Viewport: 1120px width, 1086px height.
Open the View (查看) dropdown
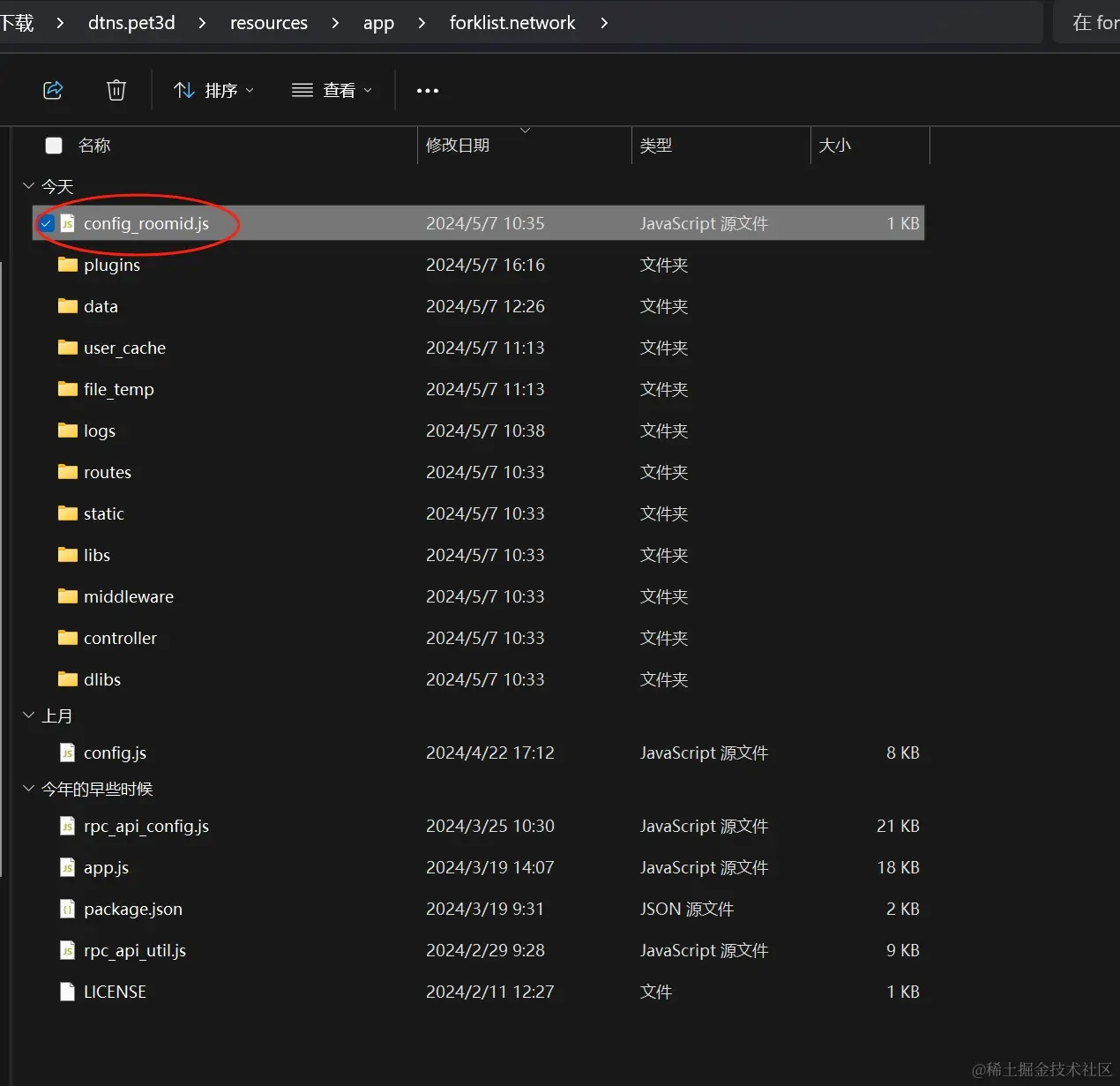[332, 90]
